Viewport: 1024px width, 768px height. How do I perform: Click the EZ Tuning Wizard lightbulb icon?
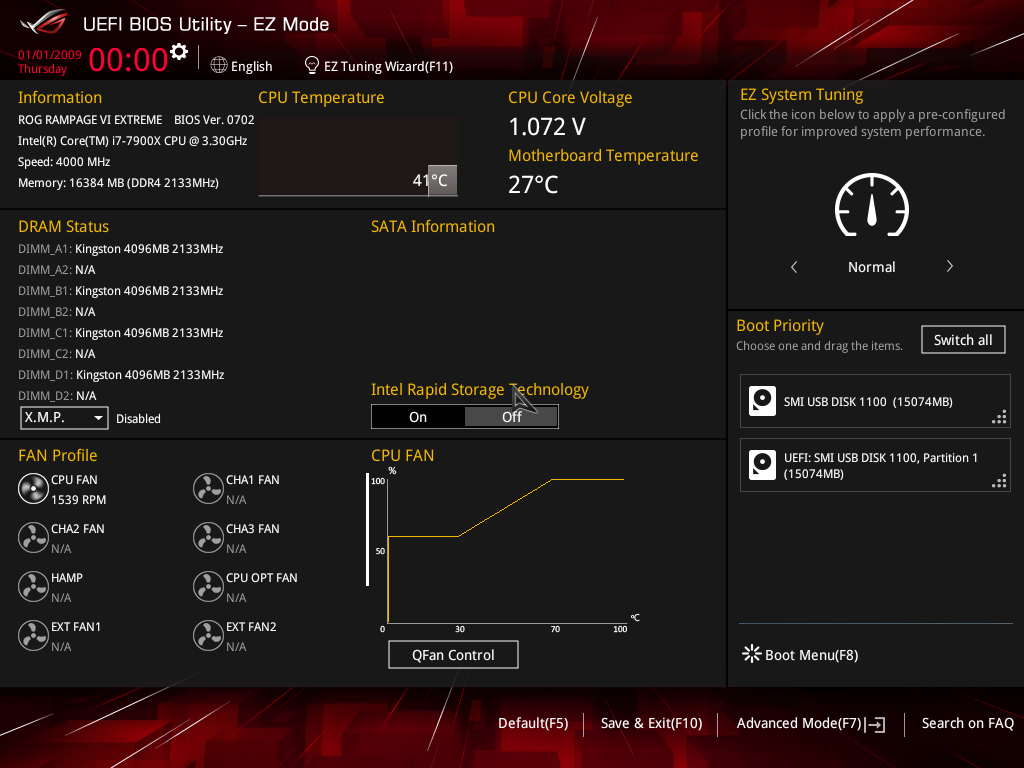(x=312, y=65)
